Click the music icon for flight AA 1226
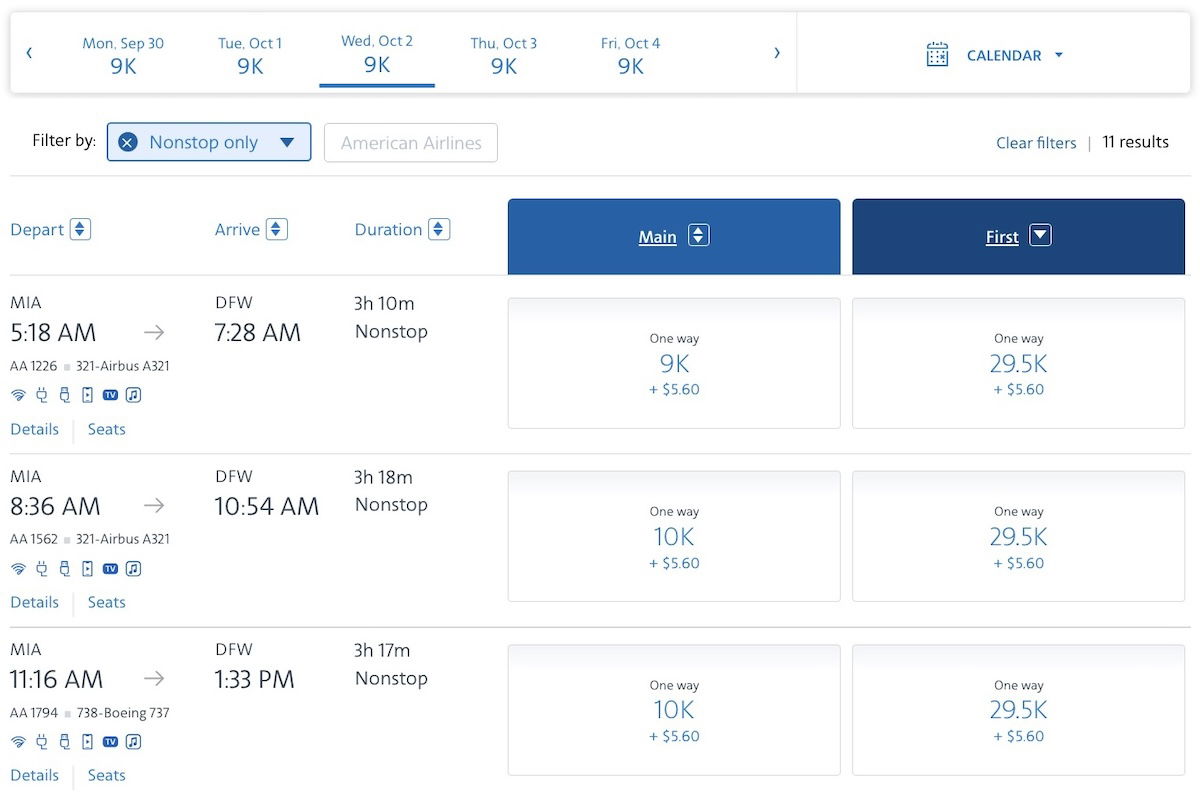 pyautogui.click(x=133, y=395)
